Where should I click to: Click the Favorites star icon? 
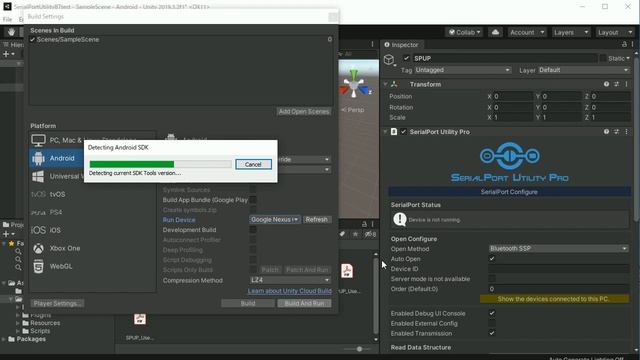[11, 243]
